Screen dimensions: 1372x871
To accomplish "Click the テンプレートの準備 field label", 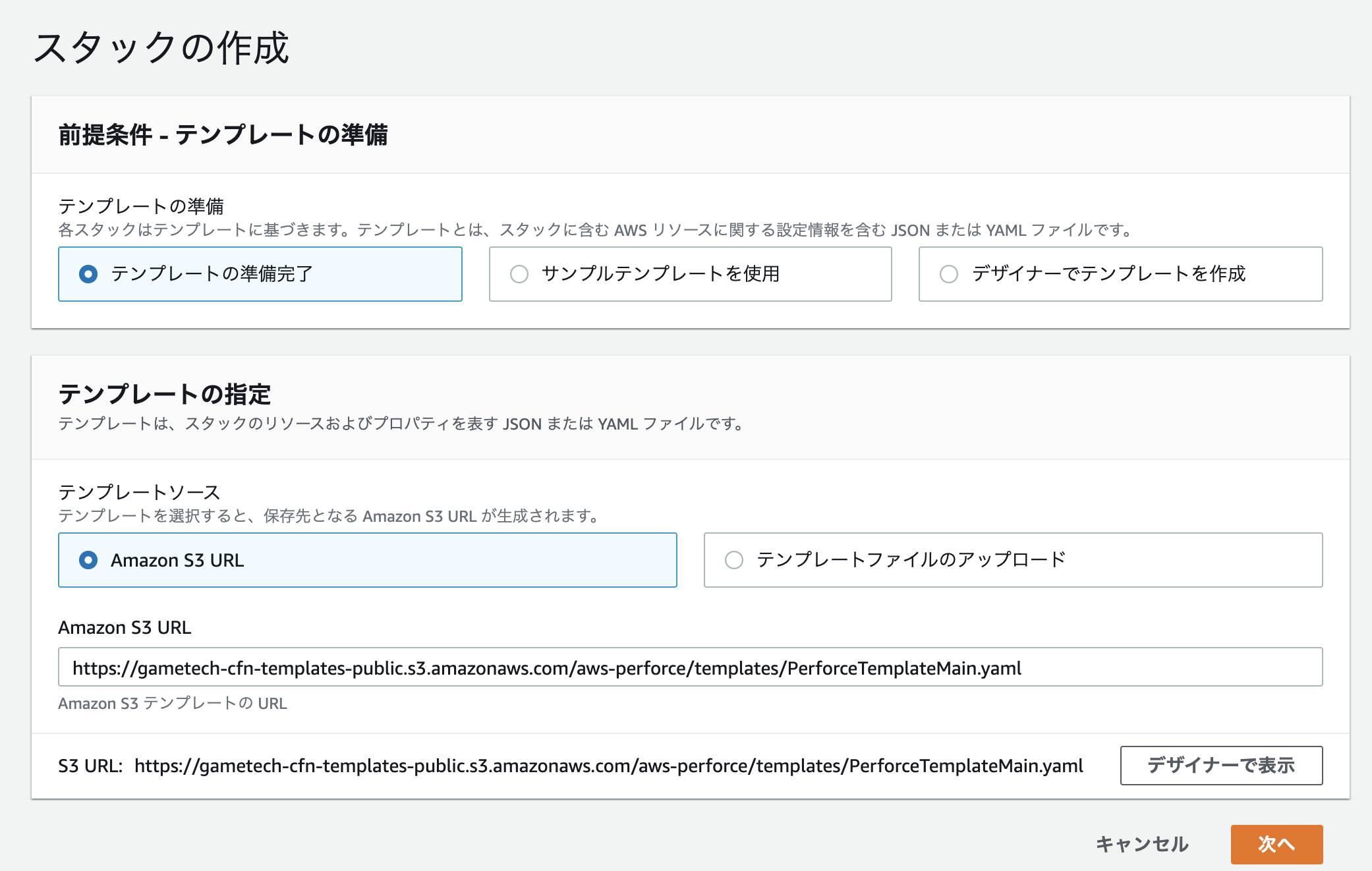I will tap(141, 206).
